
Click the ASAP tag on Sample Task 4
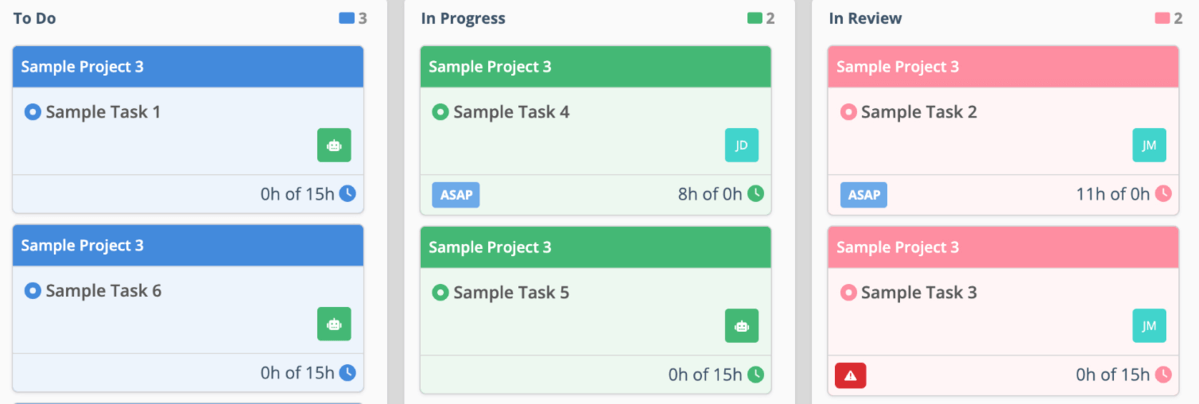coord(456,194)
